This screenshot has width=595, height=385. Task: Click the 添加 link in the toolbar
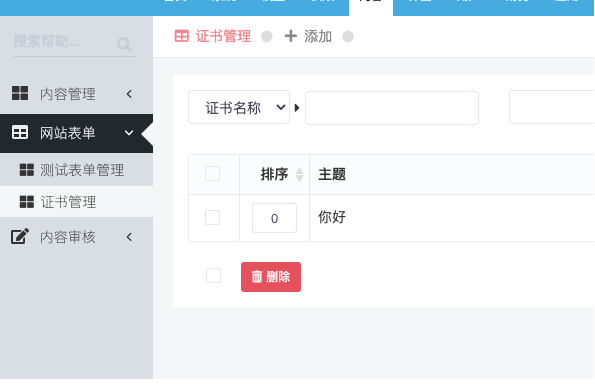(309, 36)
